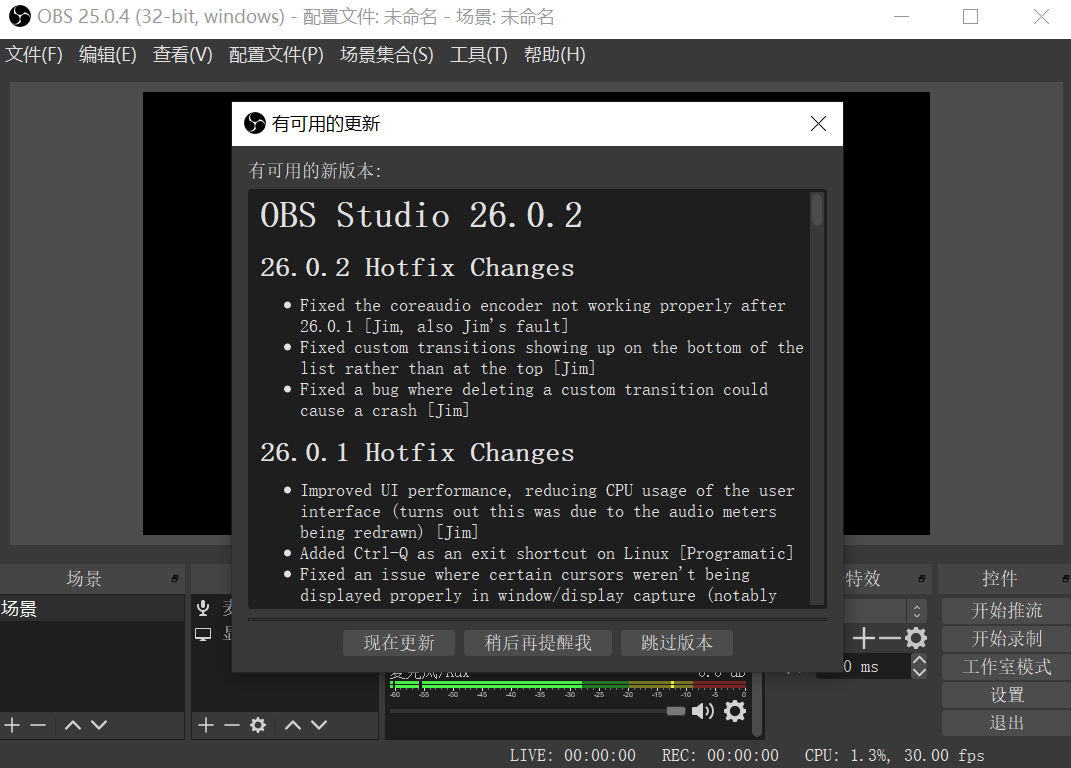
Task: Exit OBS with the 退出 button
Action: [x=1006, y=723]
